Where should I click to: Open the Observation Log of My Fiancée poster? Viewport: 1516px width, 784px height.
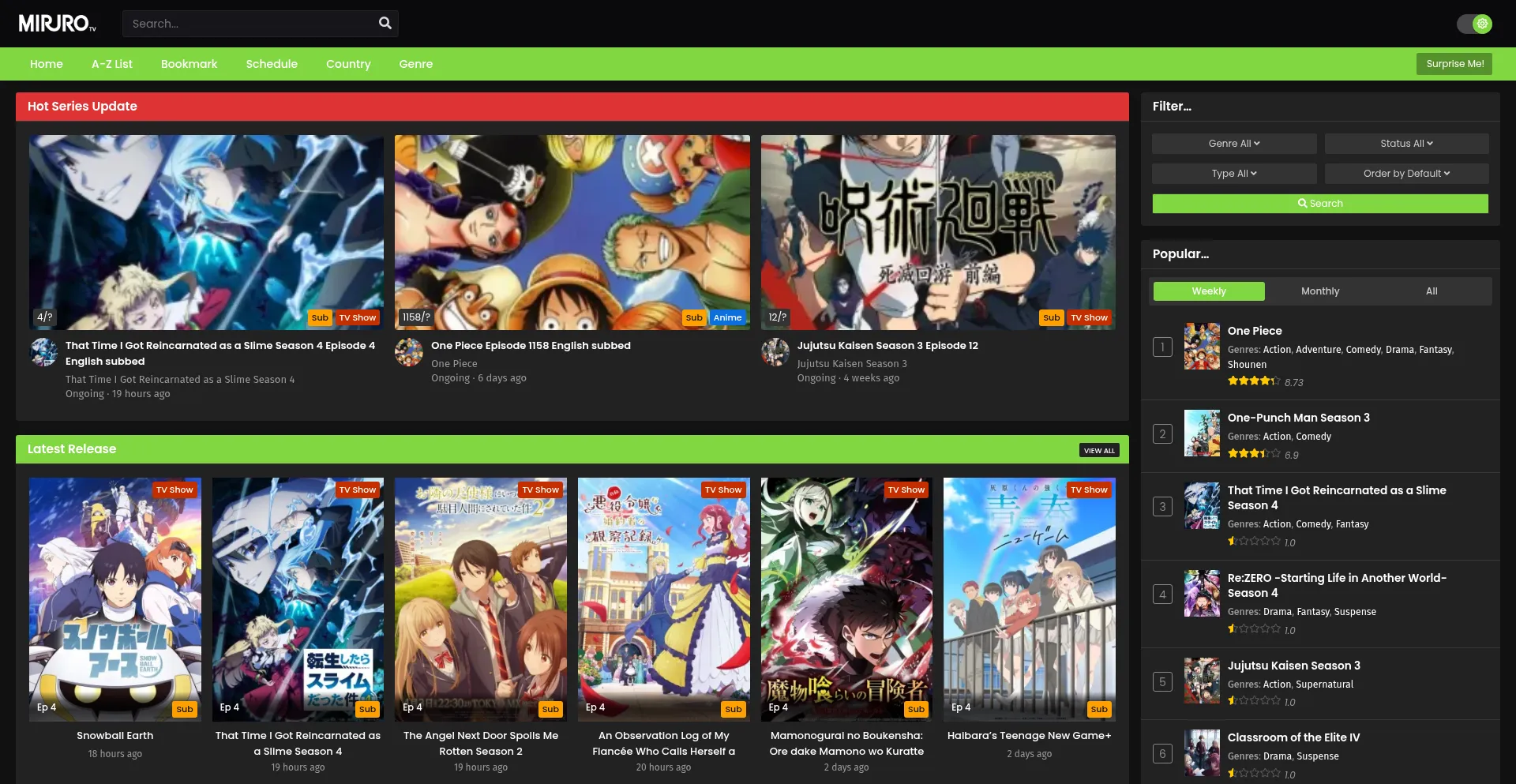664,599
